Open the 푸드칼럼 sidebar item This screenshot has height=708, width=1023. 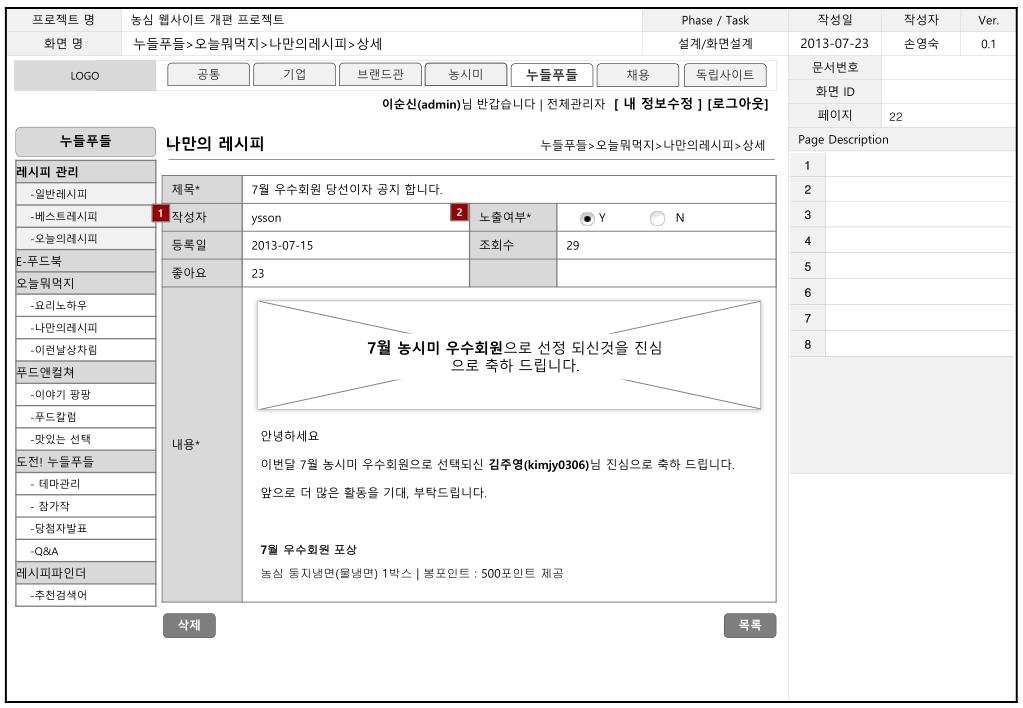click(x=85, y=416)
